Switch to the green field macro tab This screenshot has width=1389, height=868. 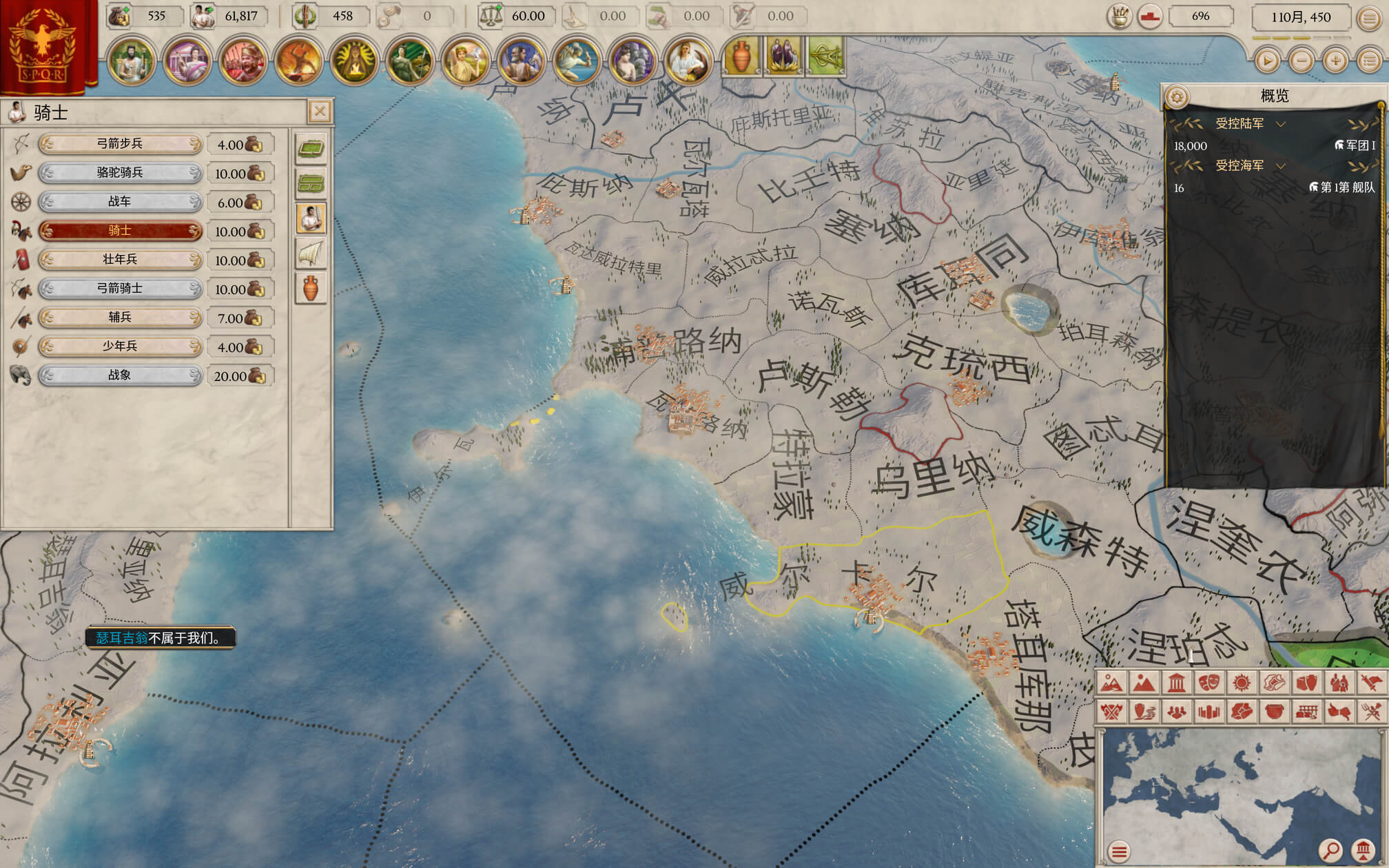(311, 148)
